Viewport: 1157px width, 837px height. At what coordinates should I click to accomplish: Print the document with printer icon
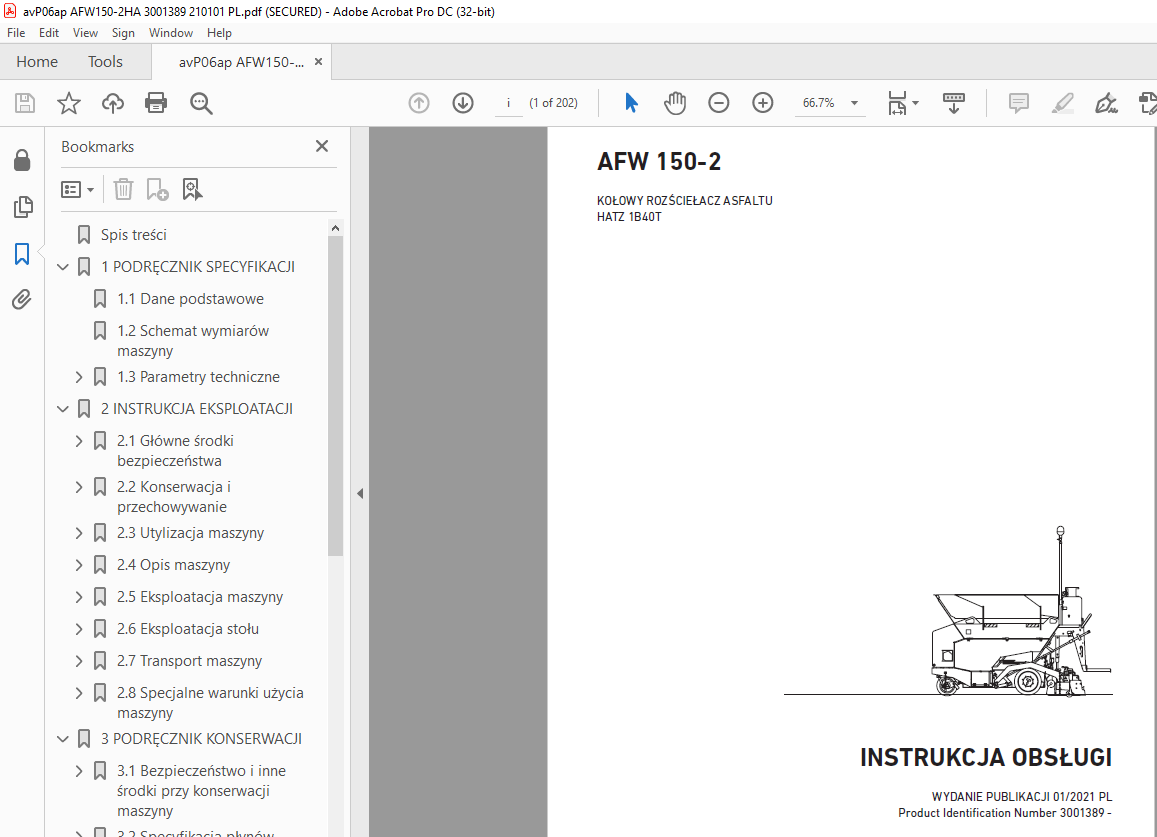pos(156,103)
